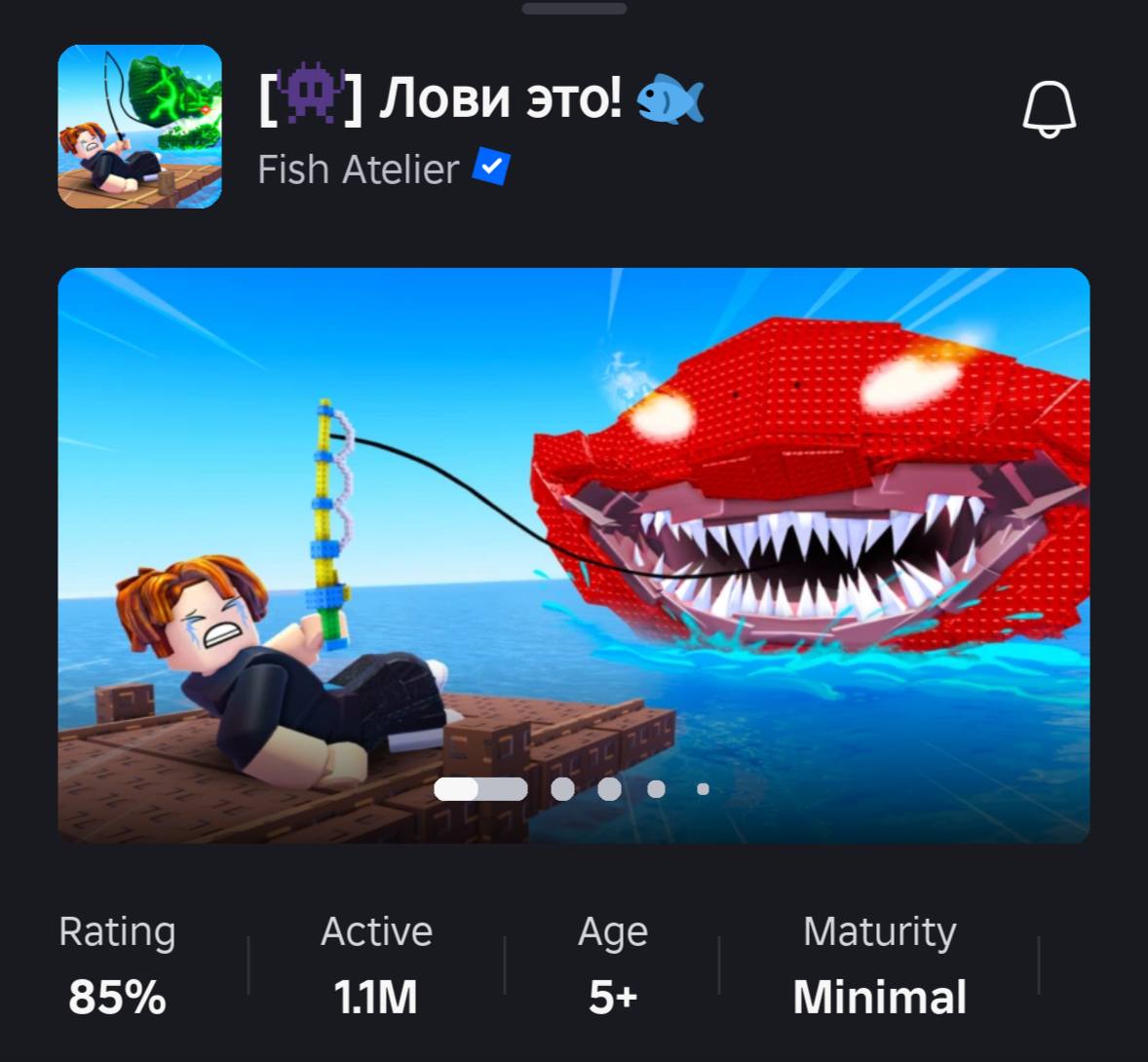Screen dimensions: 1148x1062
Task: Jump to last small carousel dot
Action: (703, 789)
